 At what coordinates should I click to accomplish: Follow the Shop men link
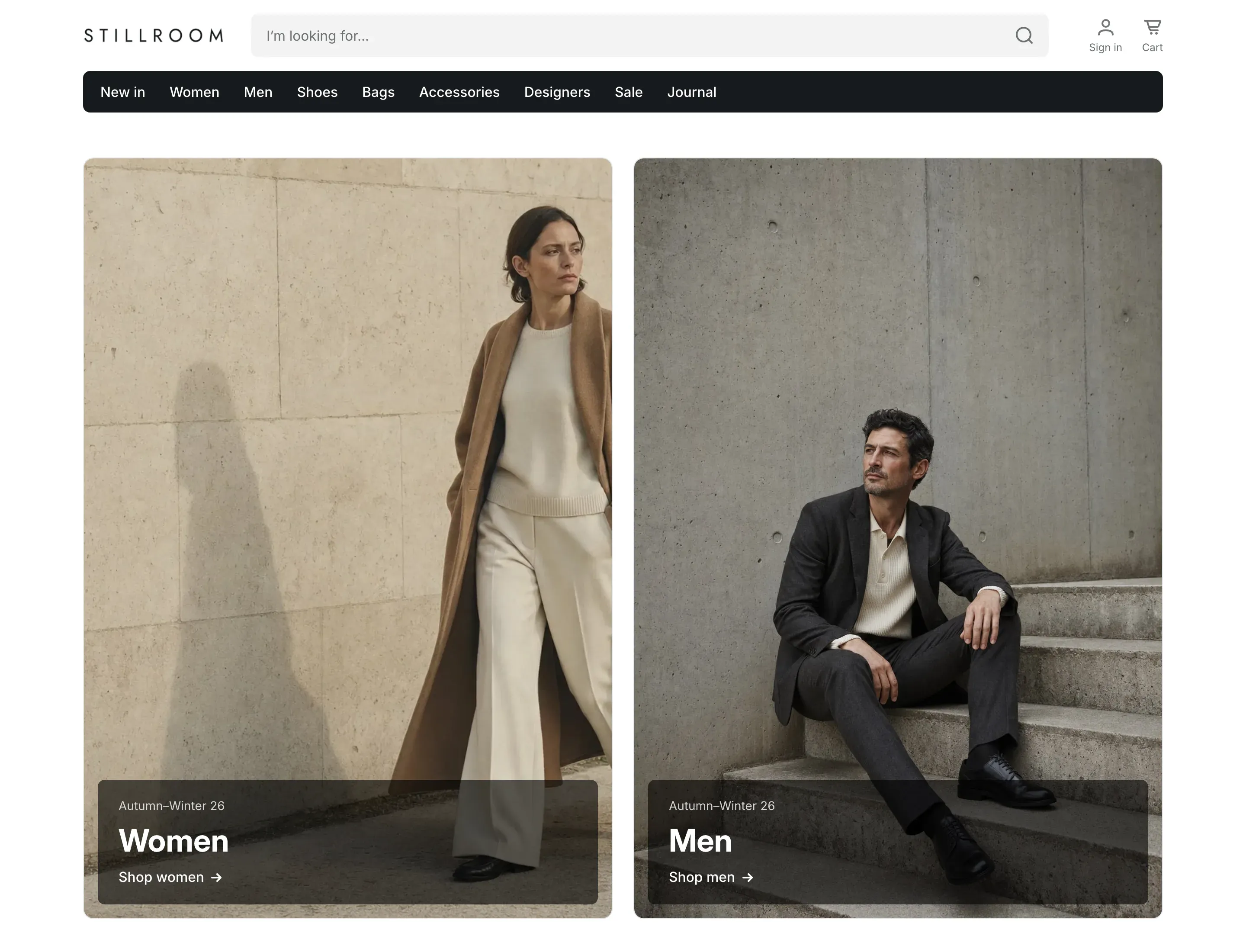click(x=710, y=877)
